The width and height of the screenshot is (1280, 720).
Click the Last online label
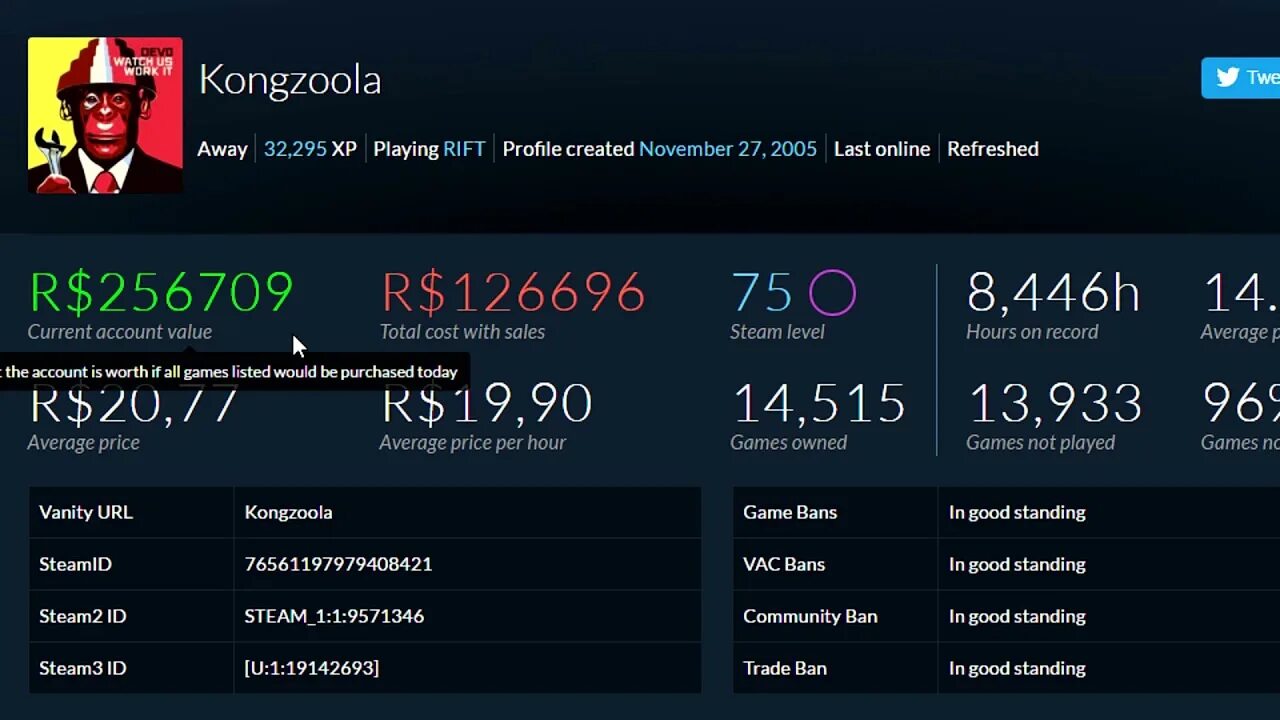coord(882,149)
